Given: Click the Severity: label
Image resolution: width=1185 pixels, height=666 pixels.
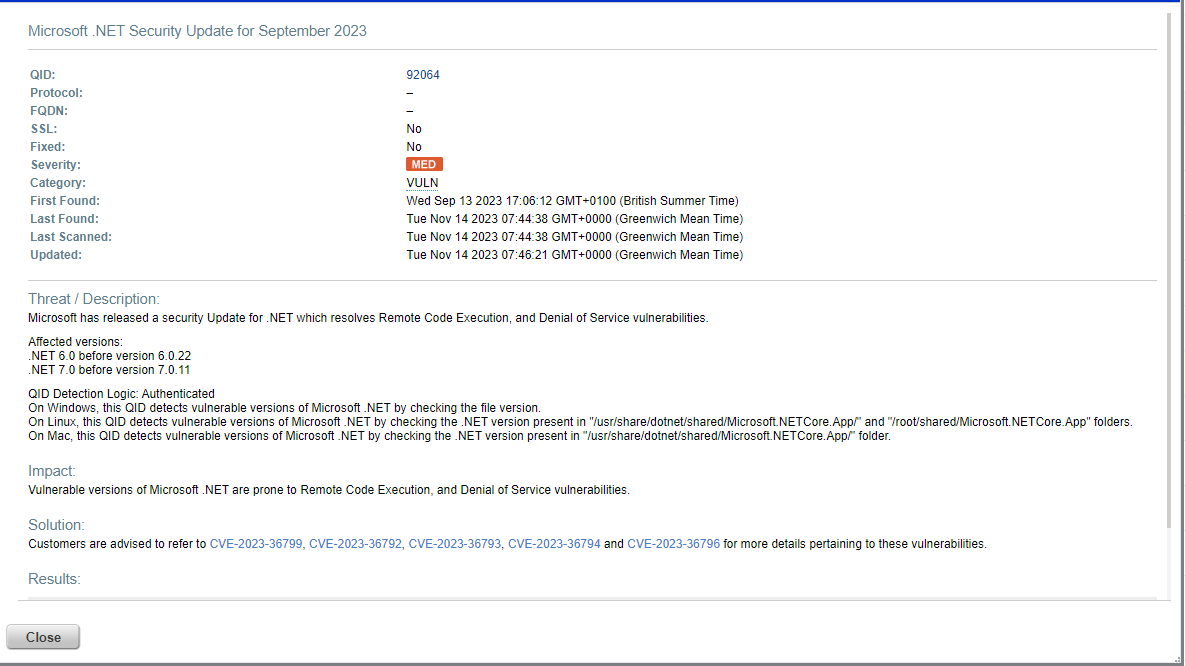Looking at the screenshot, I should [x=55, y=165].
